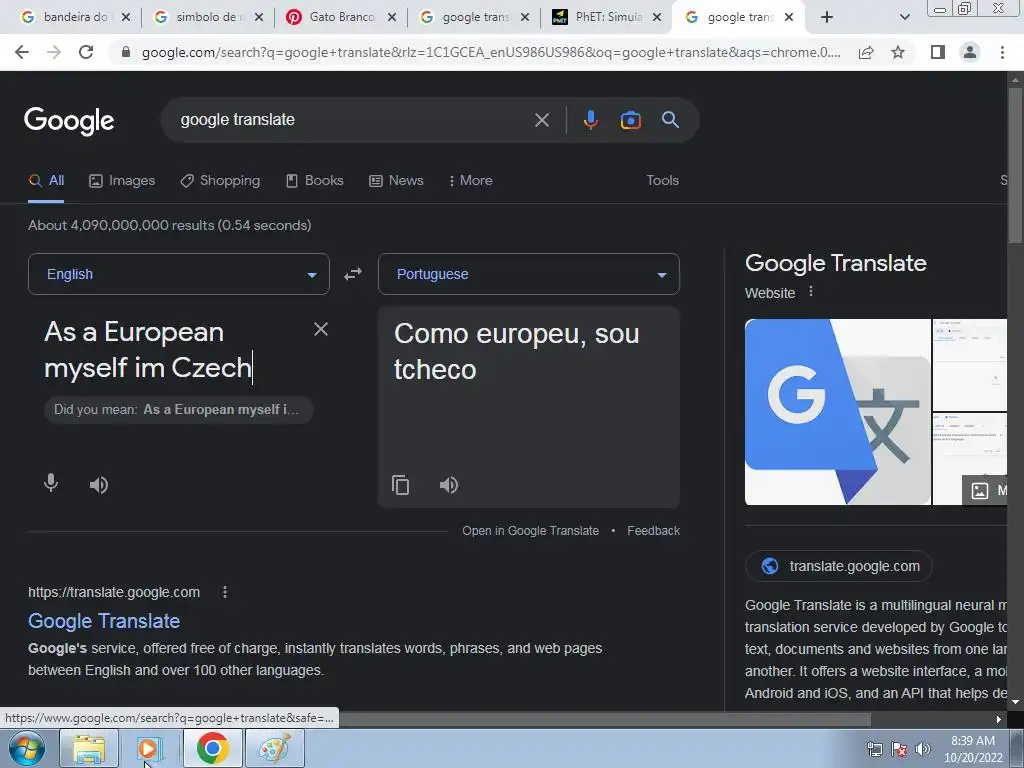Go to Google logo homepage
The width and height of the screenshot is (1024, 768).
(x=69, y=121)
